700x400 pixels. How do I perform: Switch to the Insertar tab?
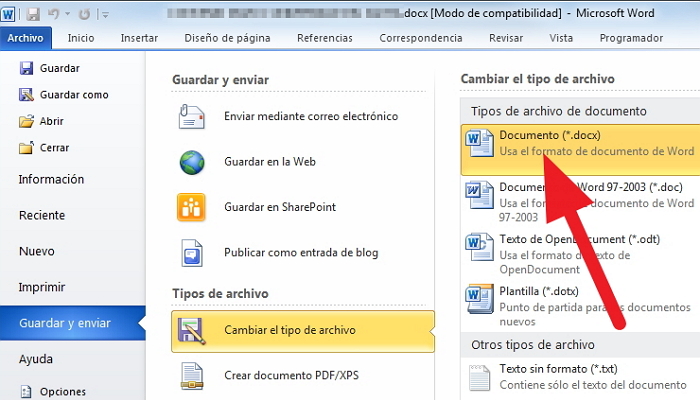tap(139, 38)
